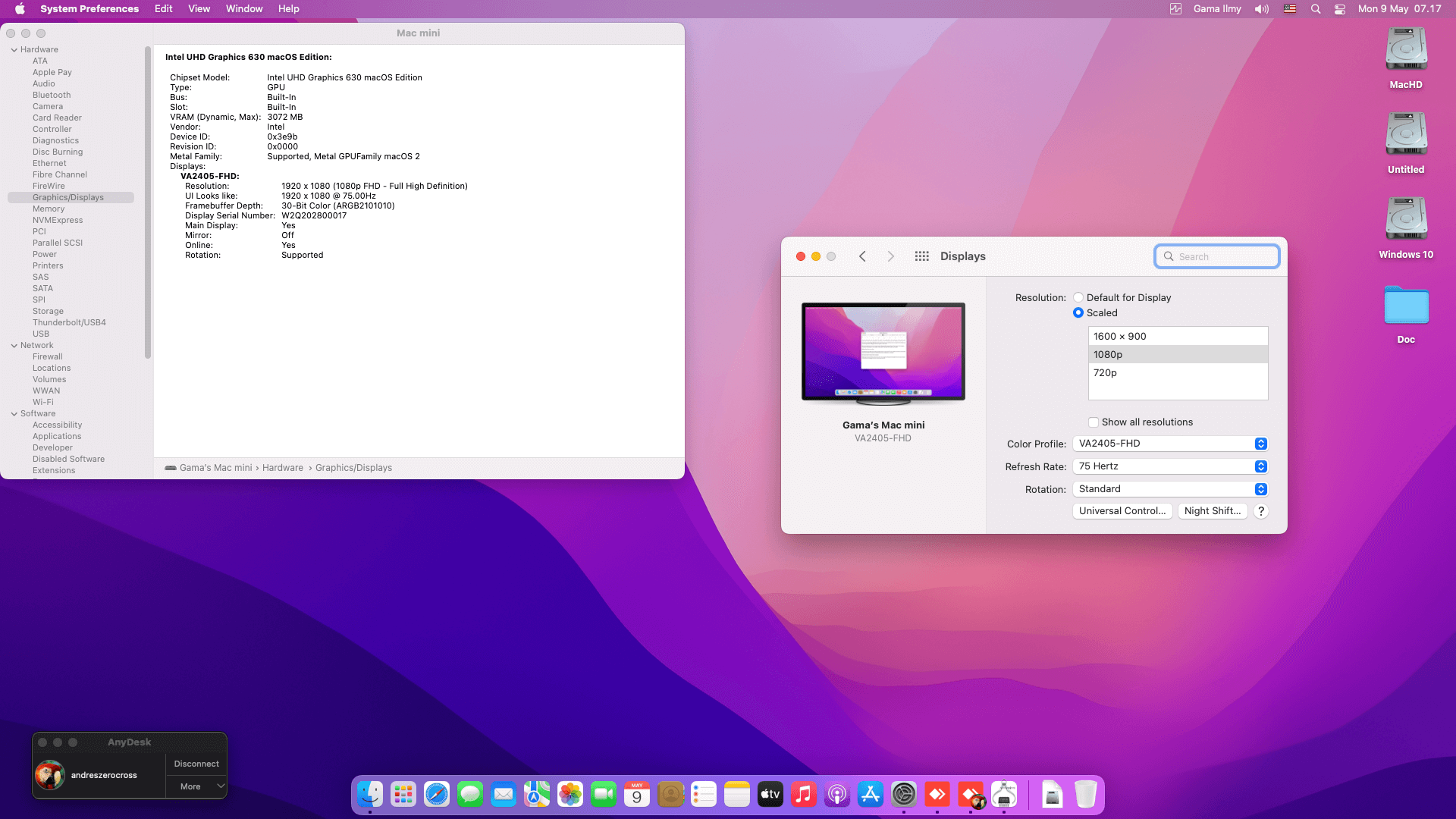This screenshot has width=1456, height=819.
Task: Open Calendar app in the Dock
Action: [637, 794]
